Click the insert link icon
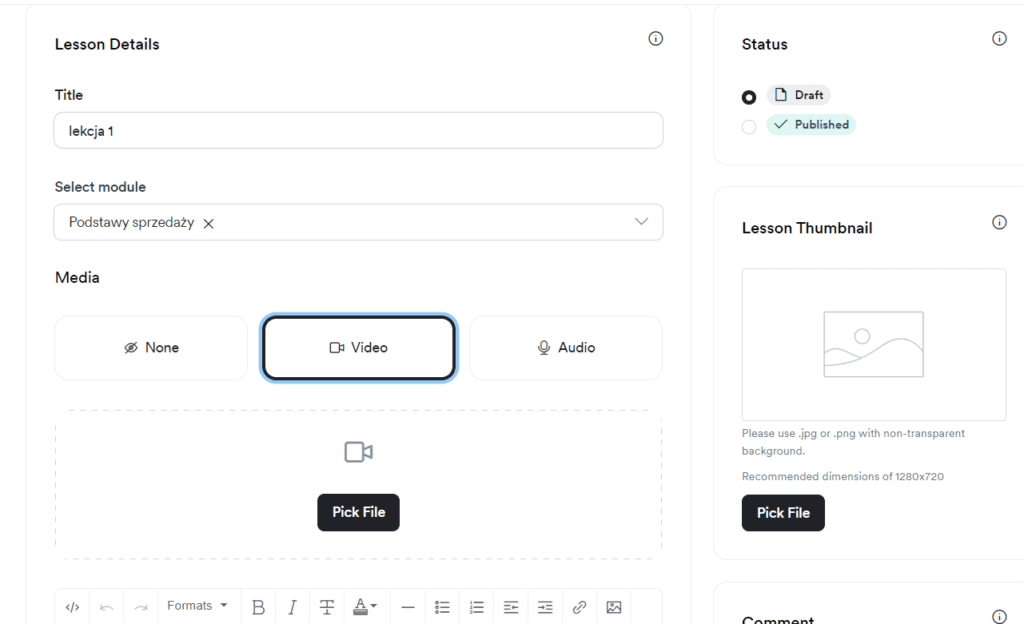1024x624 pixels. pos(579,607)
